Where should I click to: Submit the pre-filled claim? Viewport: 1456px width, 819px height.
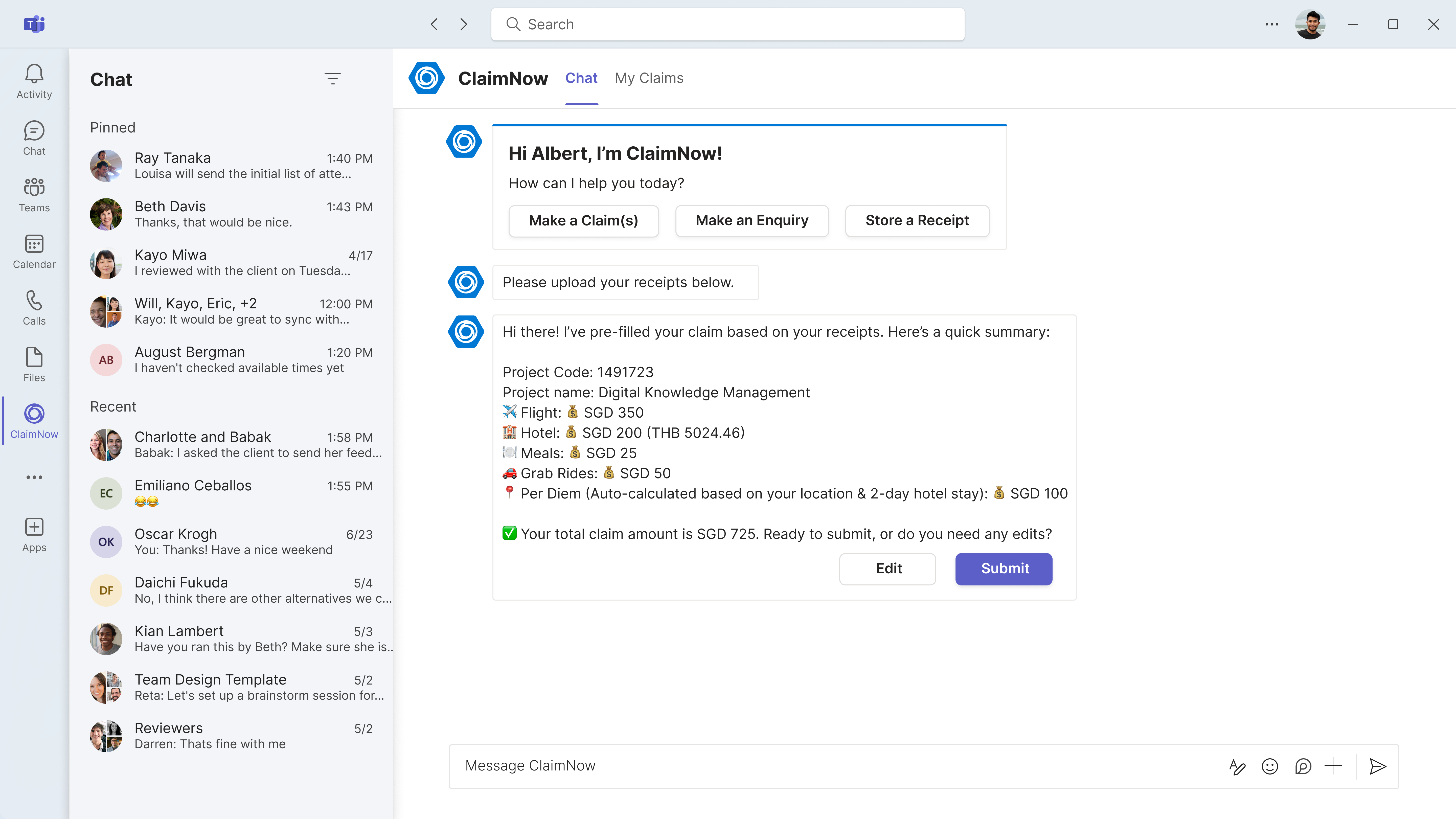[x=1004, y=568]
